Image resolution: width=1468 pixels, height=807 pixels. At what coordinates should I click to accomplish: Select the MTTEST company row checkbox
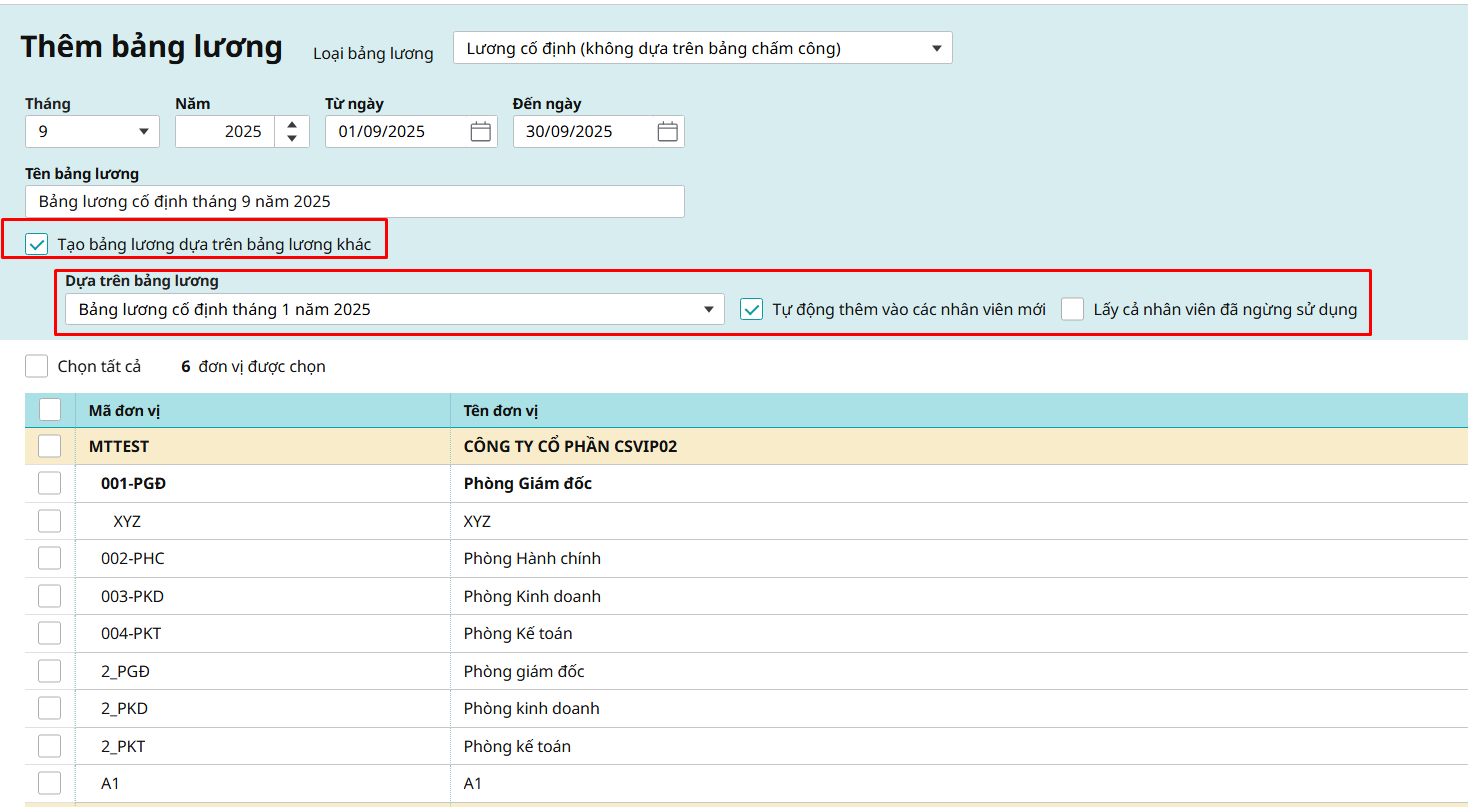pyautogui.click(x=50, y=446)
